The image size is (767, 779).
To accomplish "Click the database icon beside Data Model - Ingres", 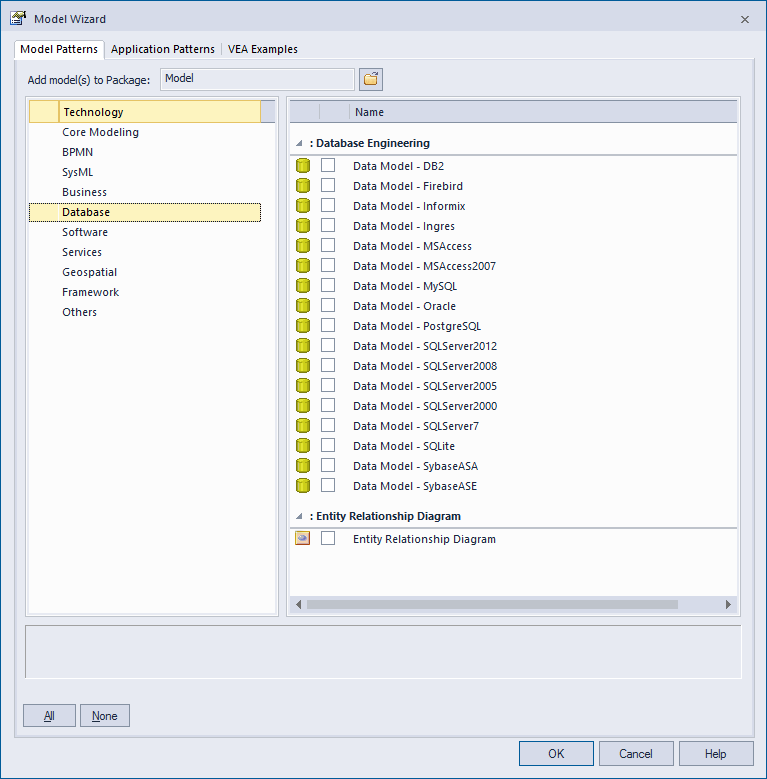I will pyautogui.click(x=303, y=226).
